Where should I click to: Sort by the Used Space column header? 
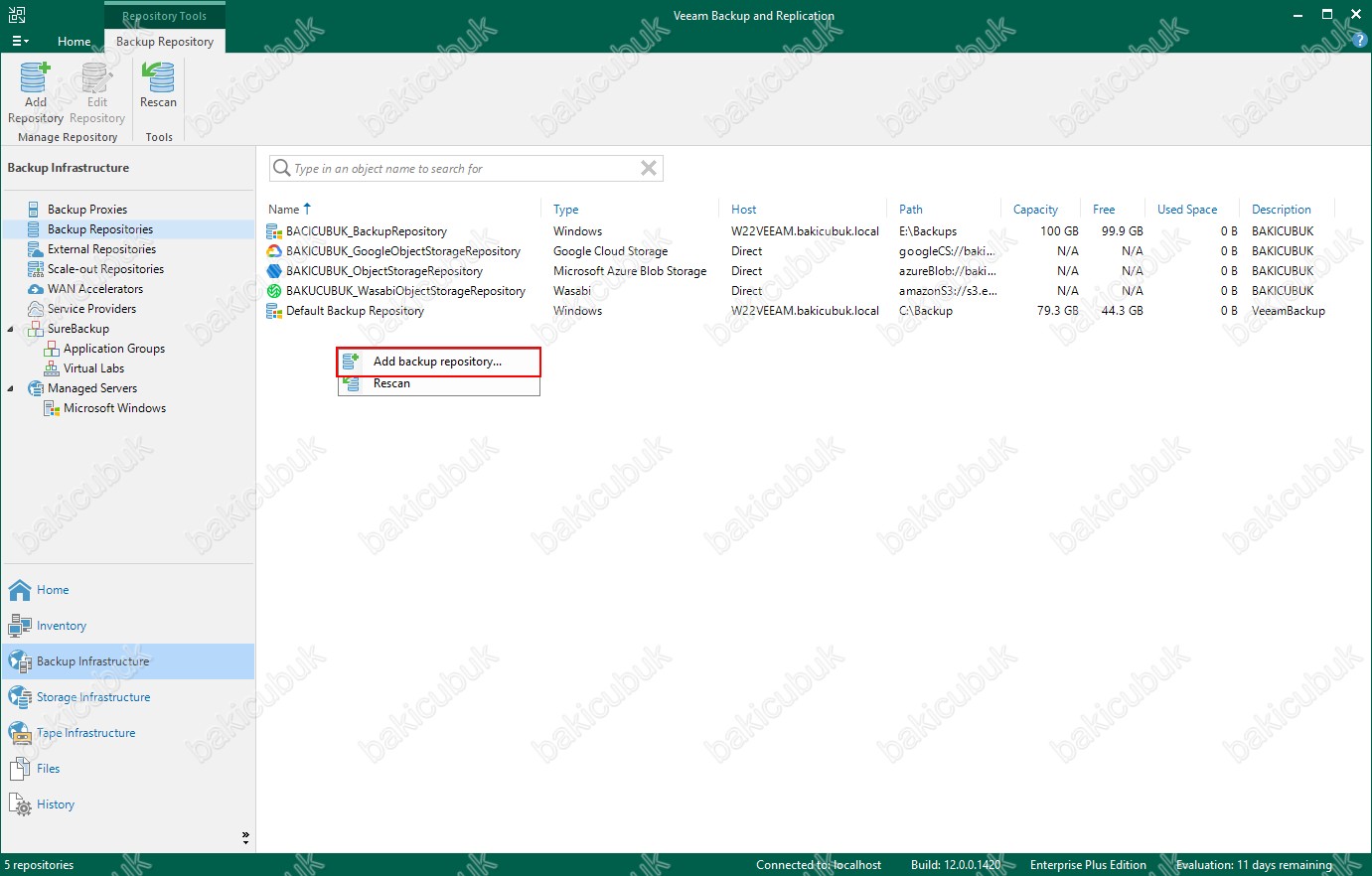coord(1187,210)
